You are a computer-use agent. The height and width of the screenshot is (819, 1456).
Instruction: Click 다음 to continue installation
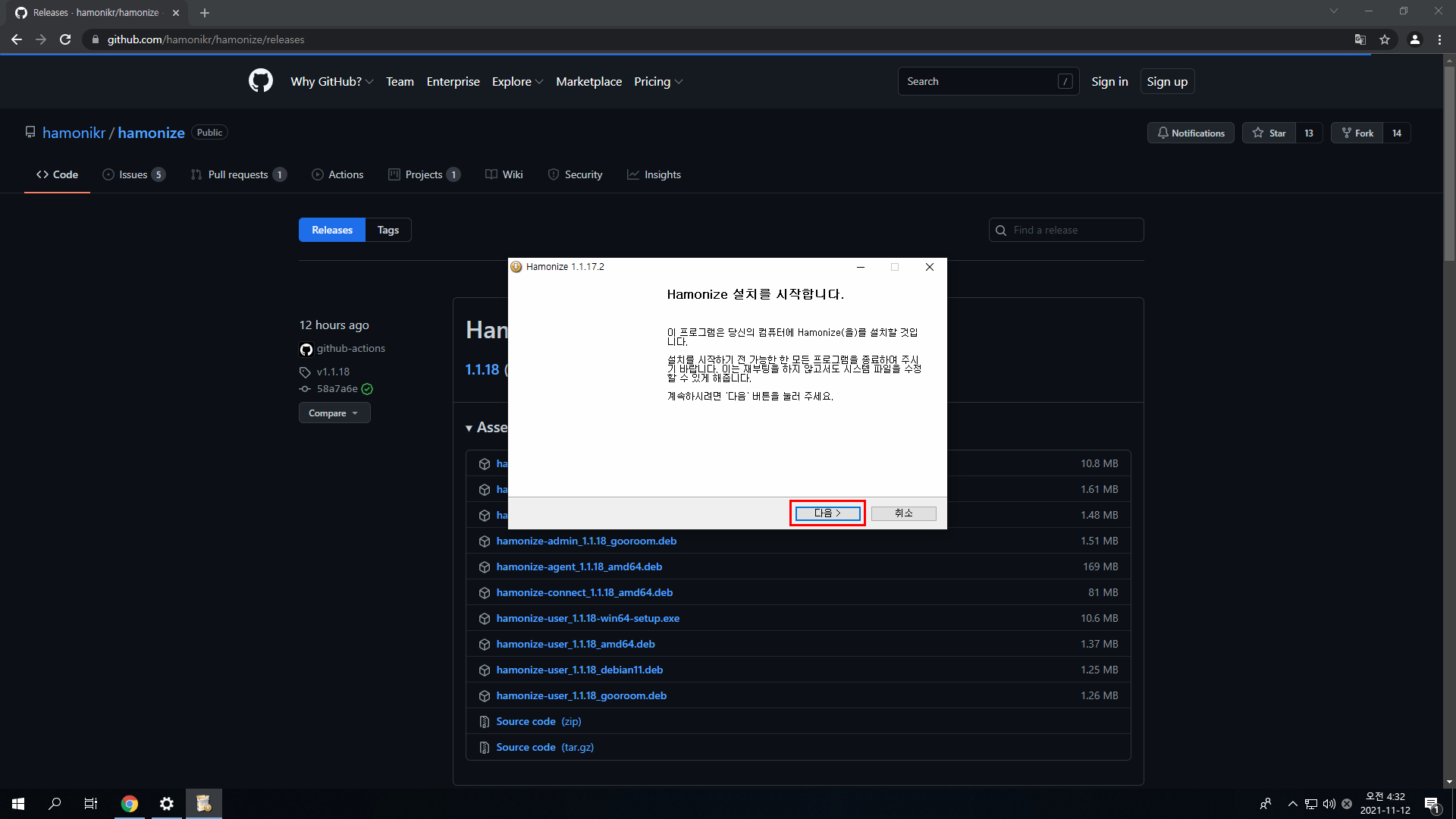(827, 513)
